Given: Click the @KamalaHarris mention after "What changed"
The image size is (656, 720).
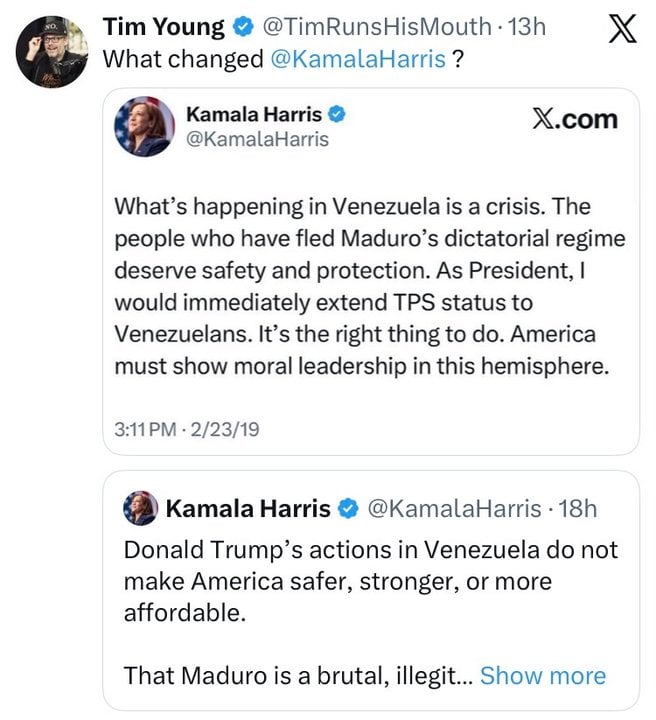Looking at the screenshot, I should pyautogui.click(x=358, y=59).
